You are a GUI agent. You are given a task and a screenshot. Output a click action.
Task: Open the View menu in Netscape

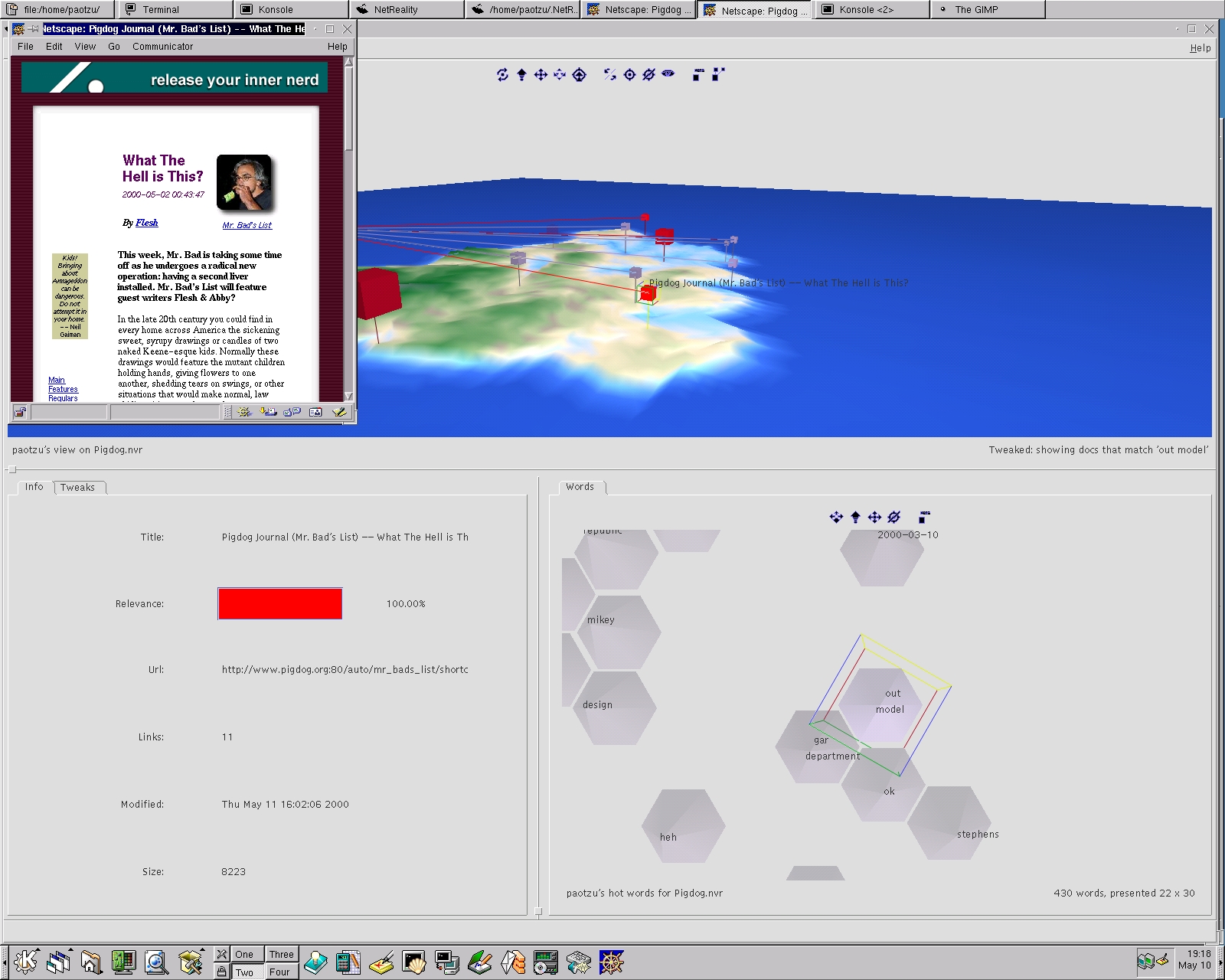[85, 47]
